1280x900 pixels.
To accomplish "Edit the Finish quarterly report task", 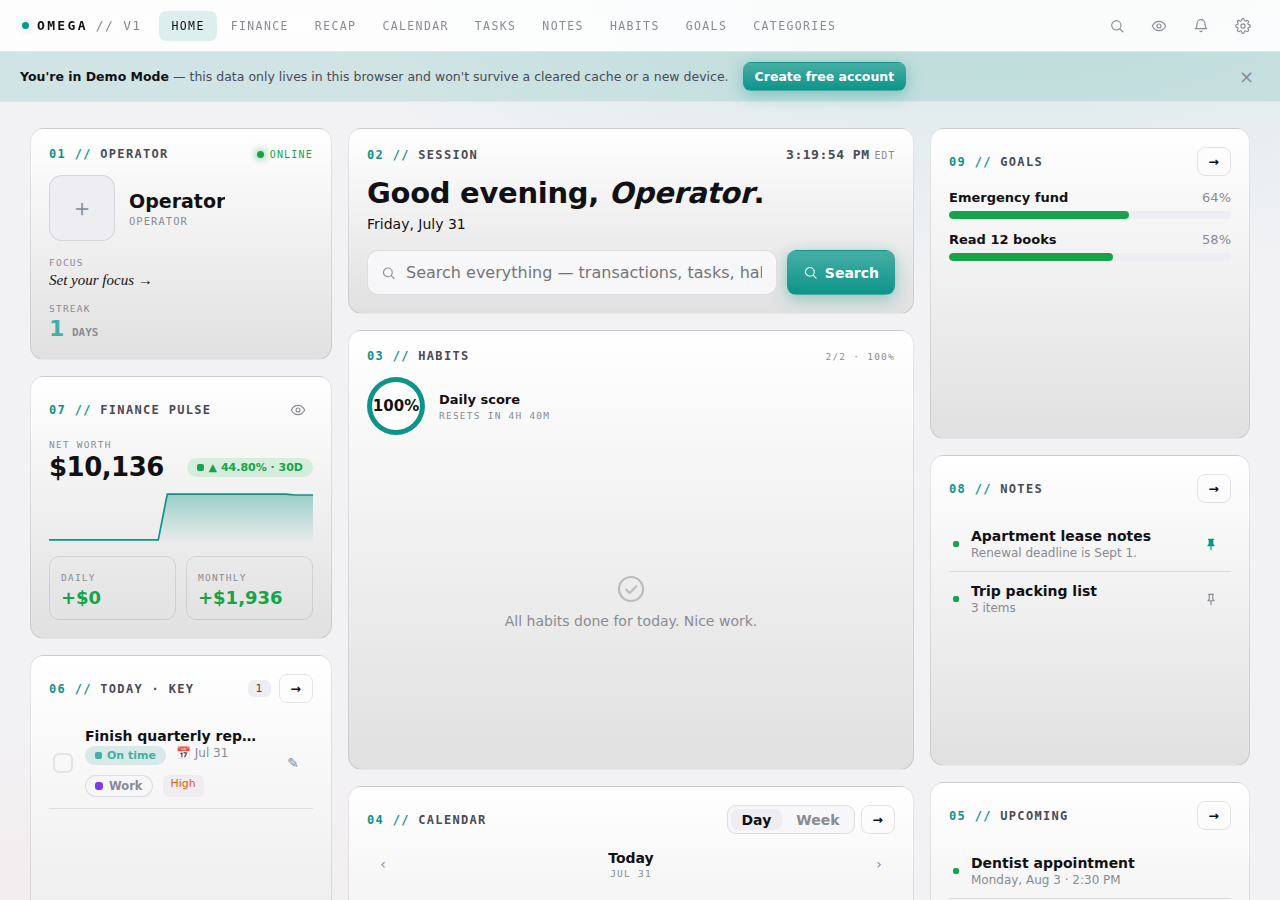I will coord(293,763).
